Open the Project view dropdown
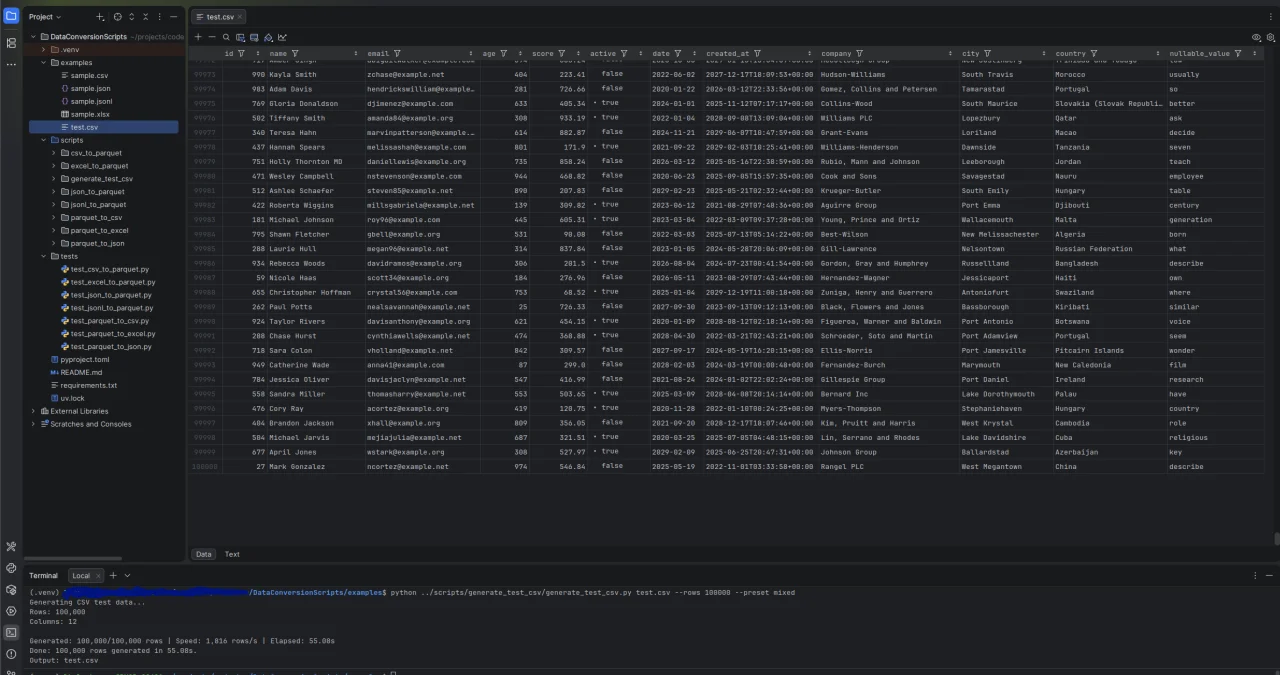 point(45,17)
